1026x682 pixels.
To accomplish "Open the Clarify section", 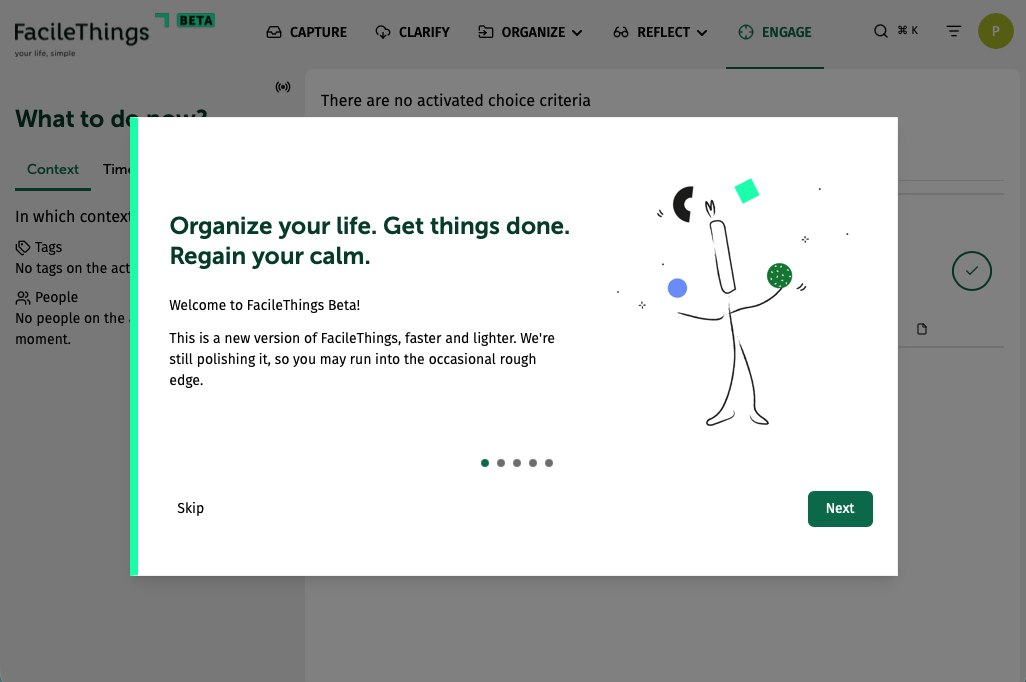I will click(412, 32).
